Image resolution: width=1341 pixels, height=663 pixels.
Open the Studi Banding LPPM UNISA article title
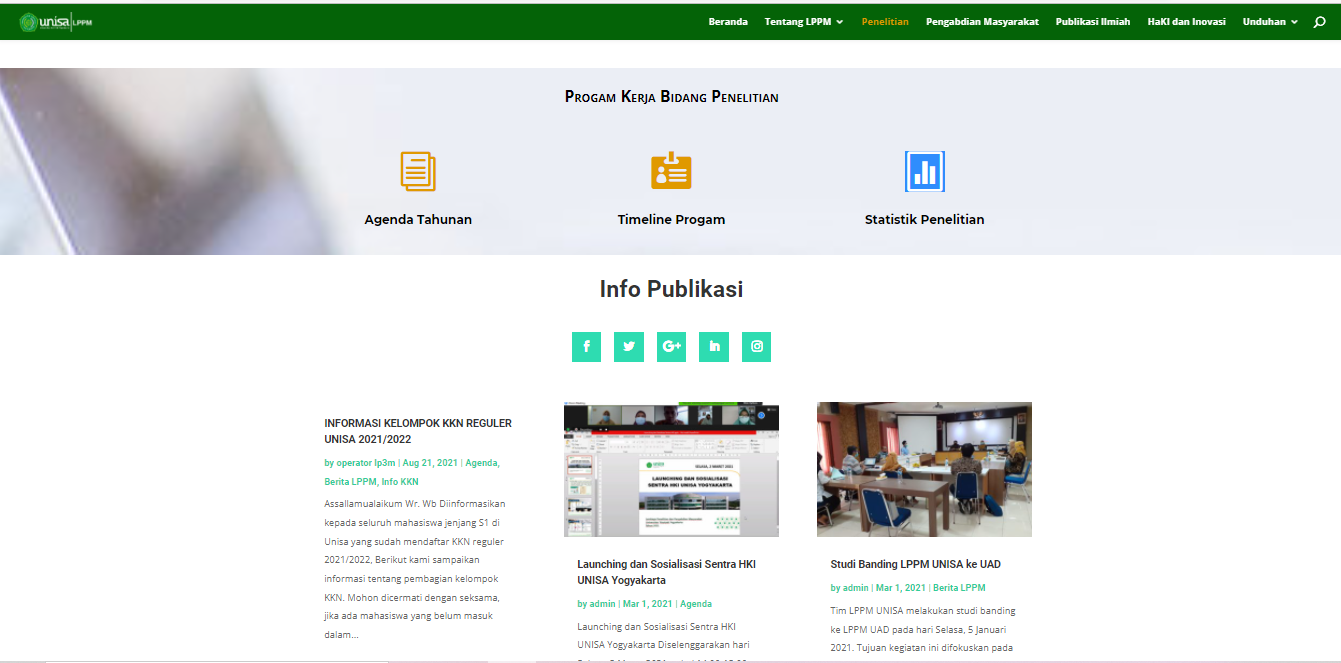pos(915,564)
